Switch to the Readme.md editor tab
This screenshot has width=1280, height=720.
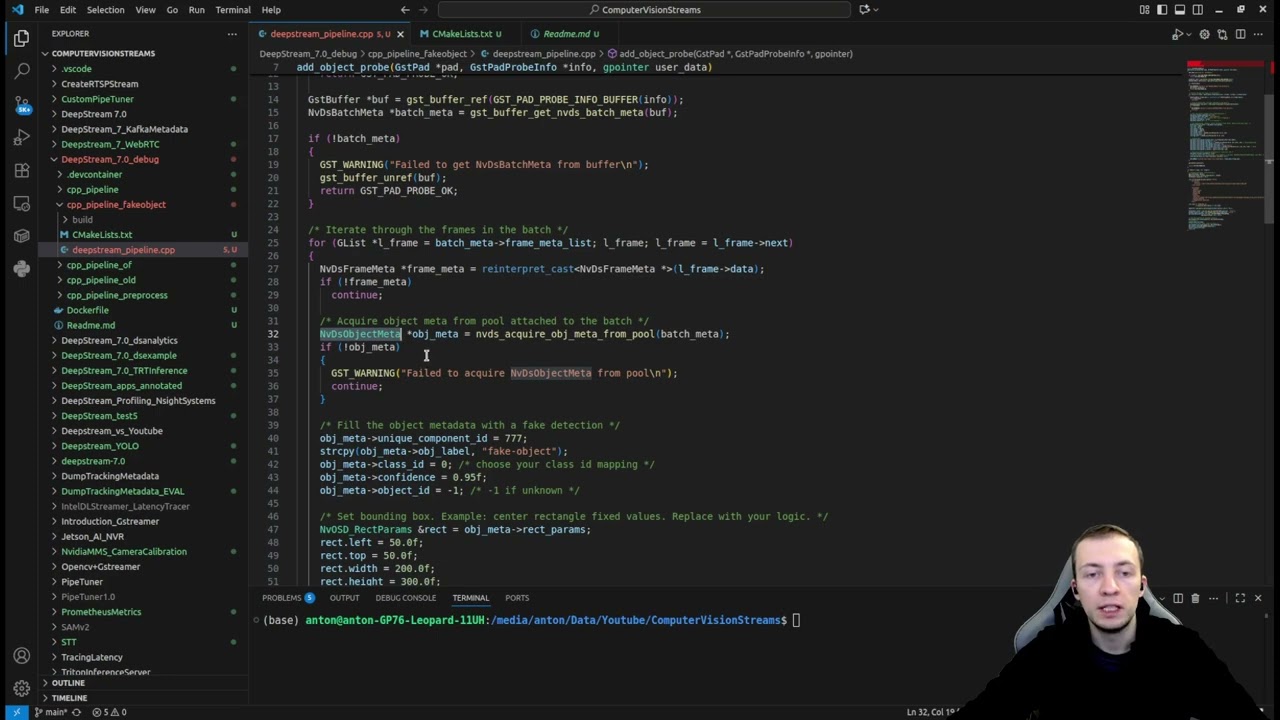565,34
